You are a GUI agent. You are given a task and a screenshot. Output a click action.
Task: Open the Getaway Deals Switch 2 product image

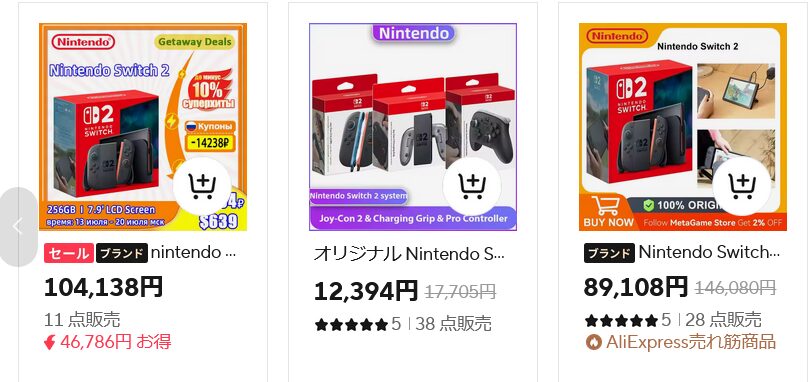click(143, 127)
